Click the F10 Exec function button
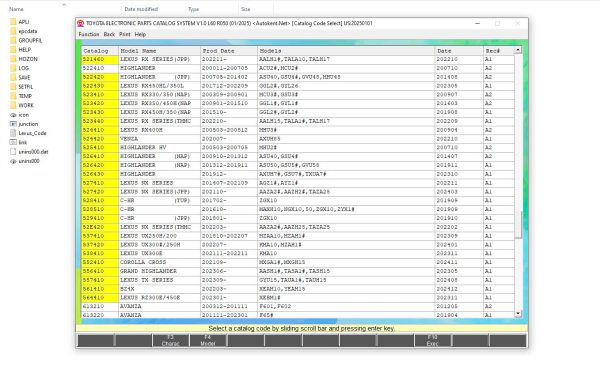This screenshot has width=600, height=373. 432,340
